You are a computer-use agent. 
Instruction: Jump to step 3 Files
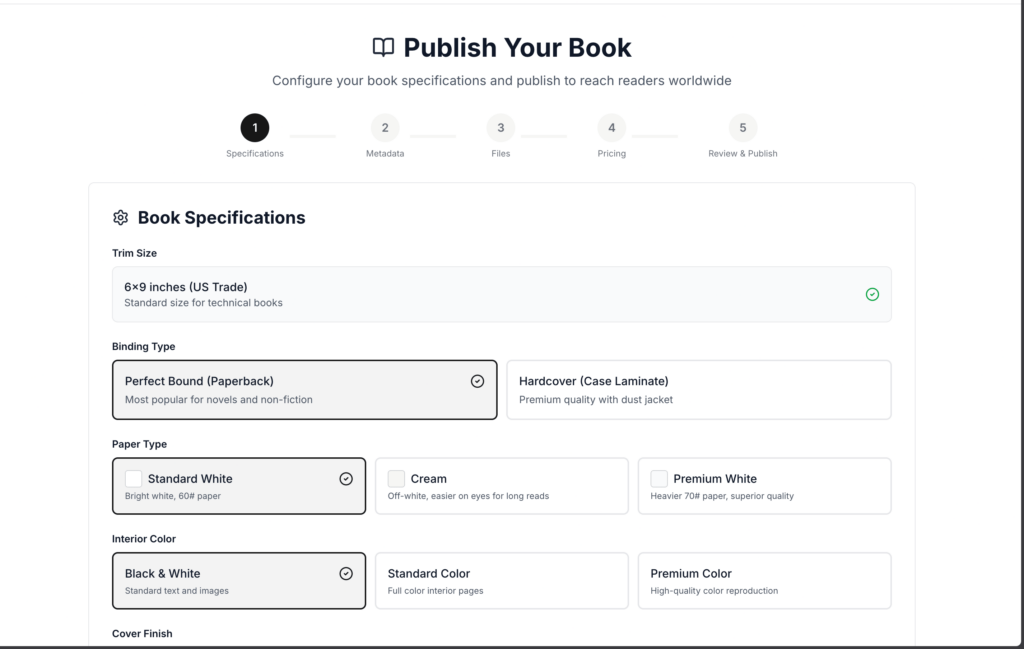(x=500, y=128)
